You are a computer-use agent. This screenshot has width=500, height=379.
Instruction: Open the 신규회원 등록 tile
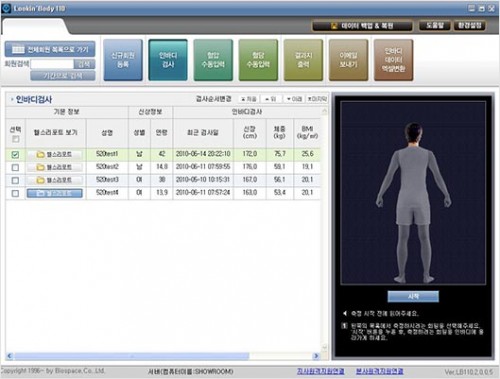click(x=123, y=60)
